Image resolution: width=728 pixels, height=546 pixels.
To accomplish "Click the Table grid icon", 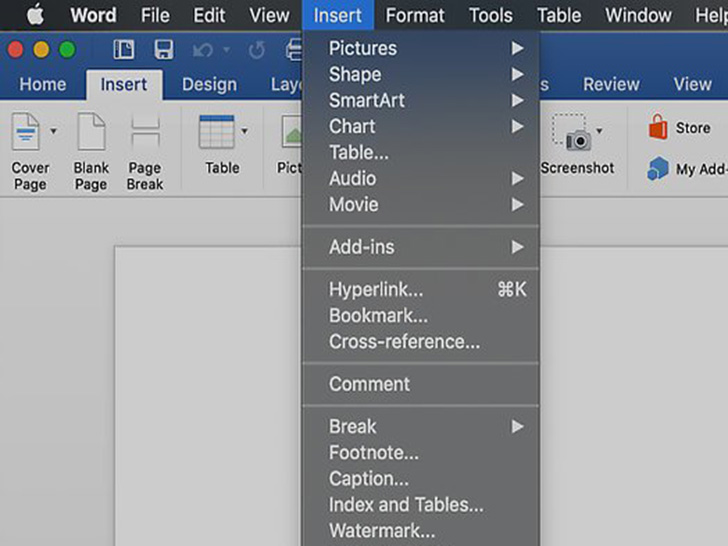I will point(216,132).
